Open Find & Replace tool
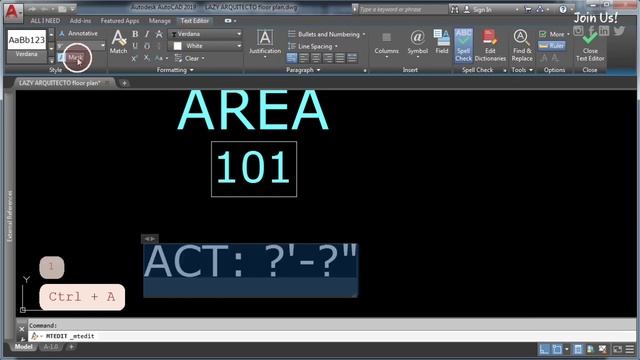Viewport: 640px width, 360px height. tap(522, 45)
